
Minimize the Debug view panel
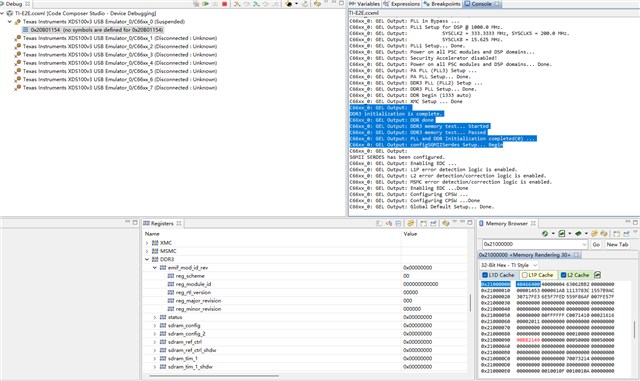[333, 2]
